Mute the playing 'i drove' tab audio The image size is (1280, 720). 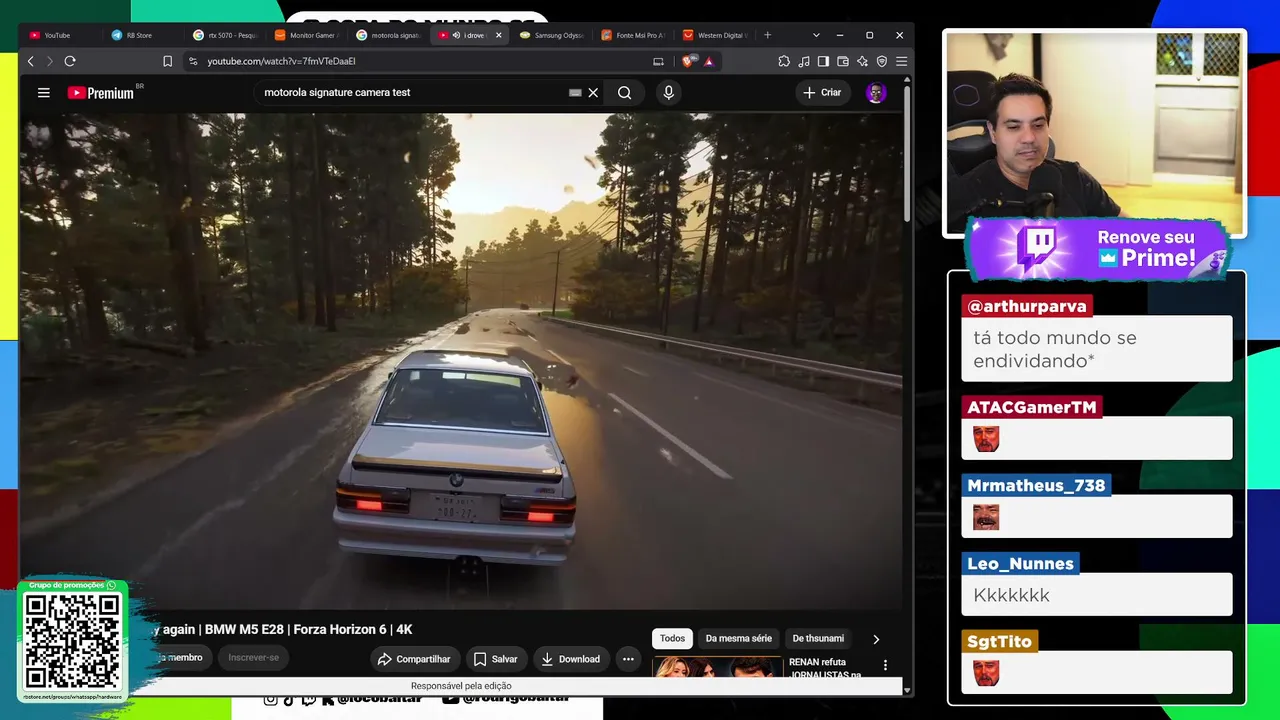click(x=456, y=35)
